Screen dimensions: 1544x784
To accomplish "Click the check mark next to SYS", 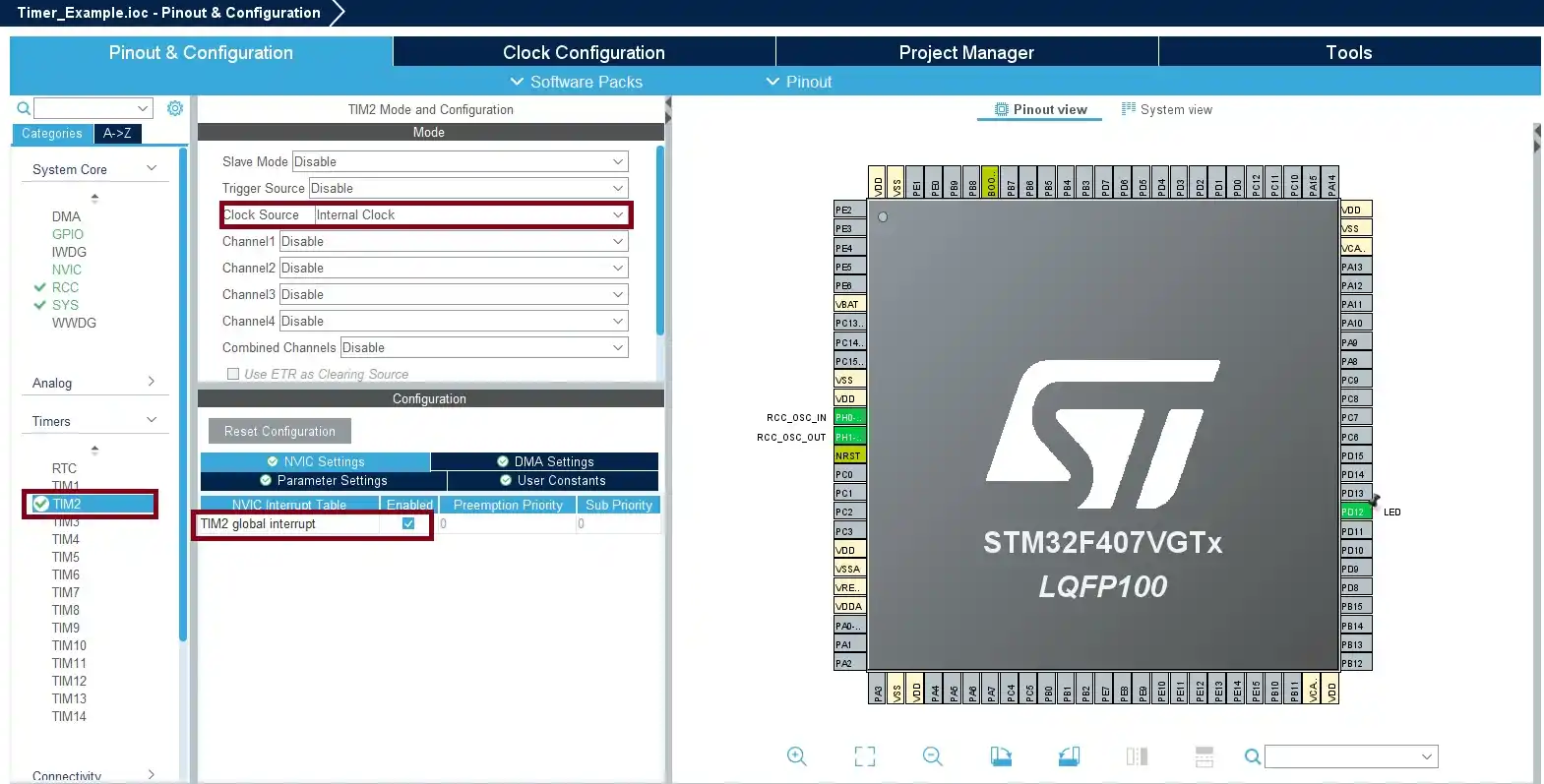I will 40,305.
